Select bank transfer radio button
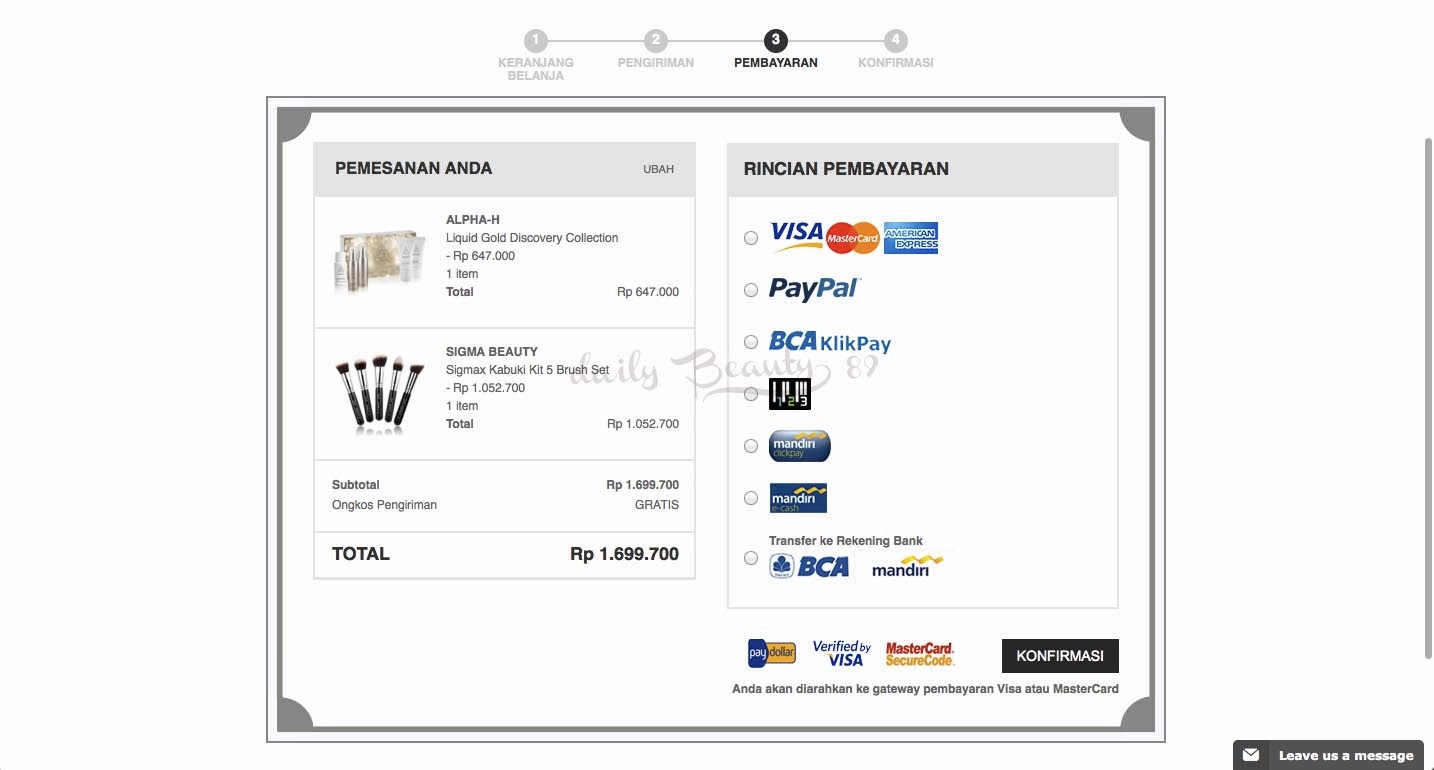This screenshot has height=770, width=1434. pos(751,558)
